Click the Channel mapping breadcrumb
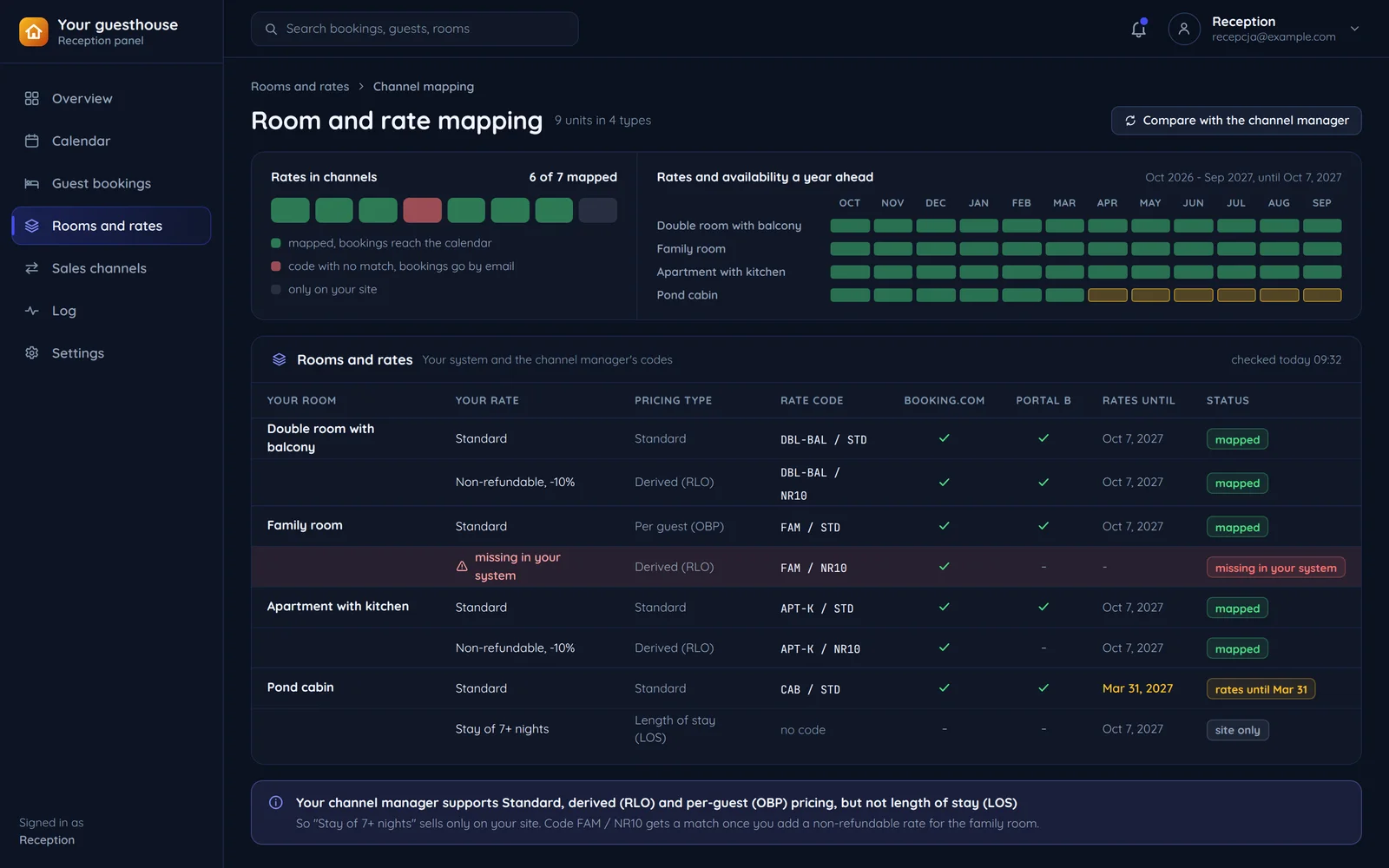The image size is (1389, 868). (x=424, y=87)
